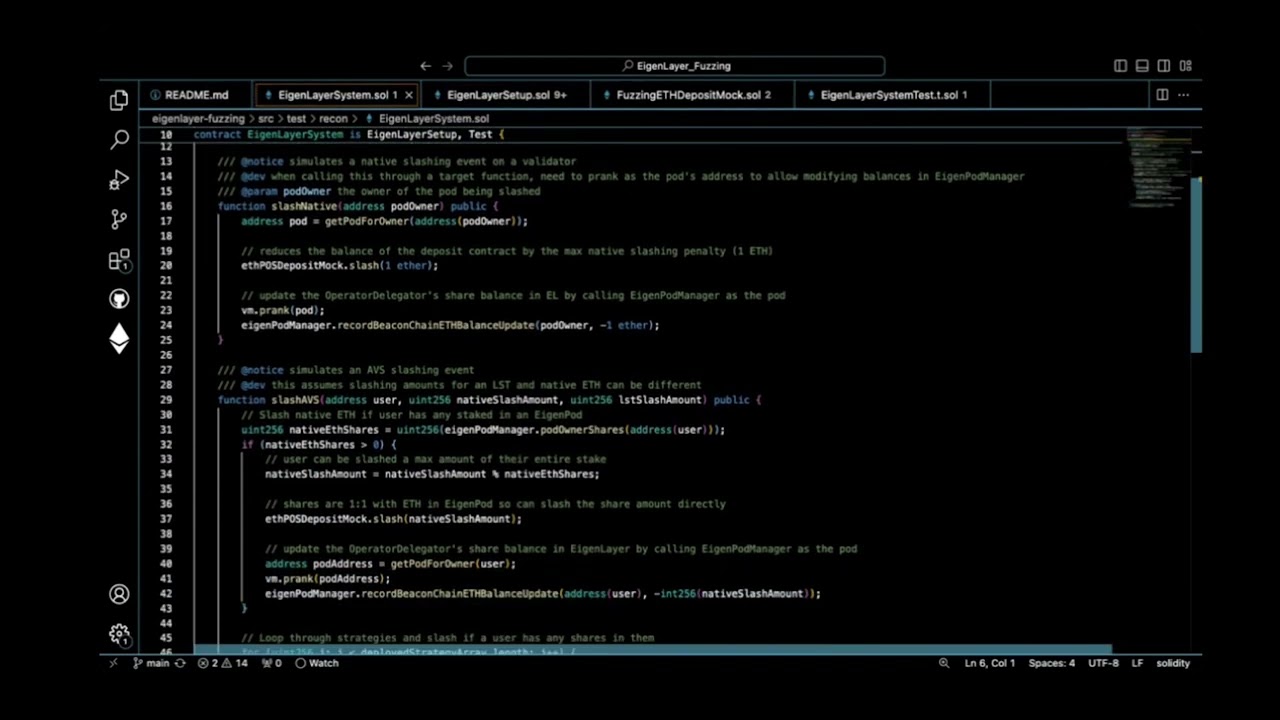
Task: Open the Manage gear menu
Action: pyautogui.click(x=119, y=634)
